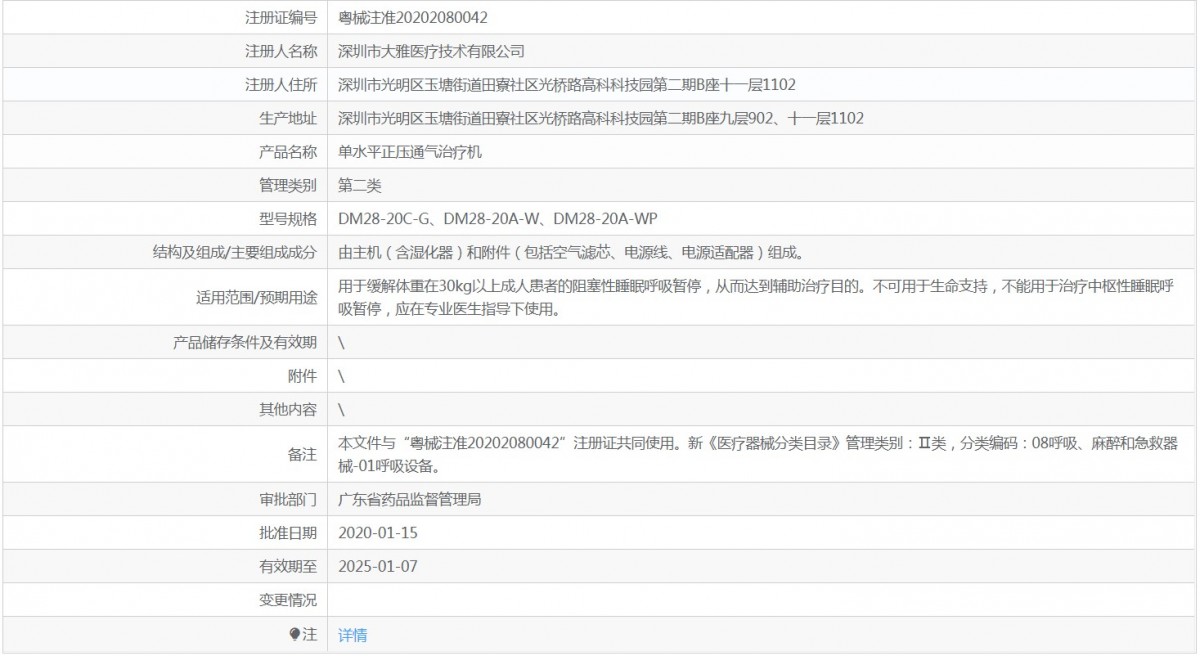Select the 附件 label
The image size is (1200, 656).
[302, 377]
